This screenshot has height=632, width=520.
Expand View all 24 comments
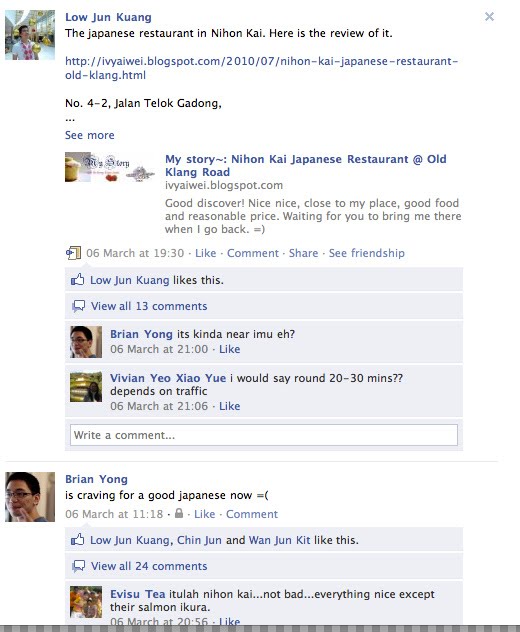149,566
